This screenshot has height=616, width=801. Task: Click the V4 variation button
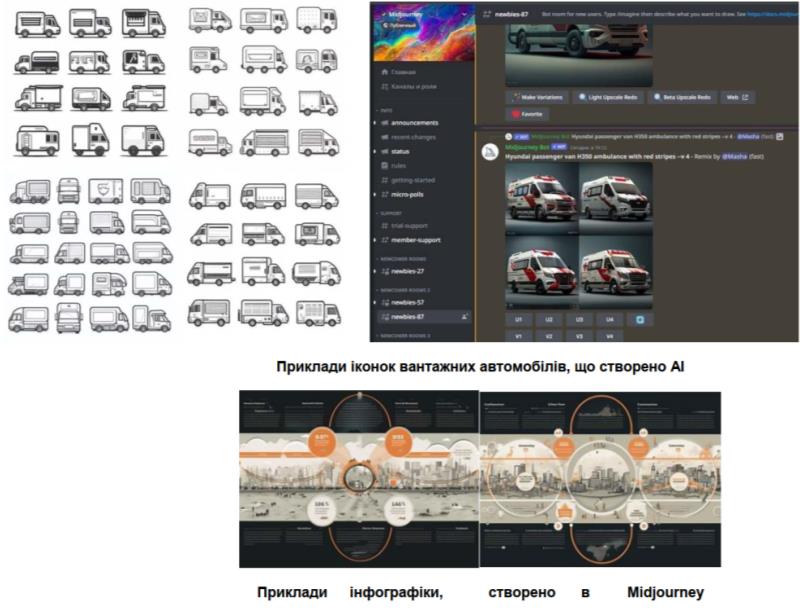coord(609,336)
